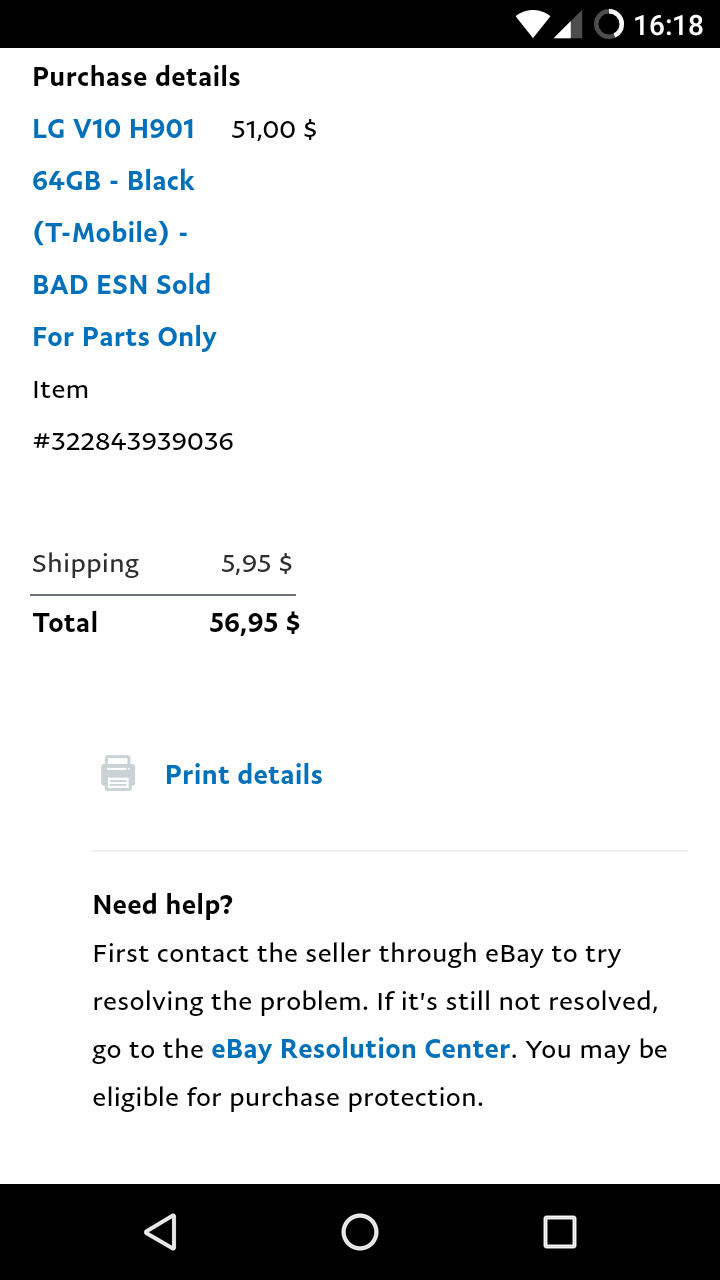Tap the item number #322843939036
The width and height of the screenshot is (720, 1280).
pyautogui.click(x=133, y=442)
